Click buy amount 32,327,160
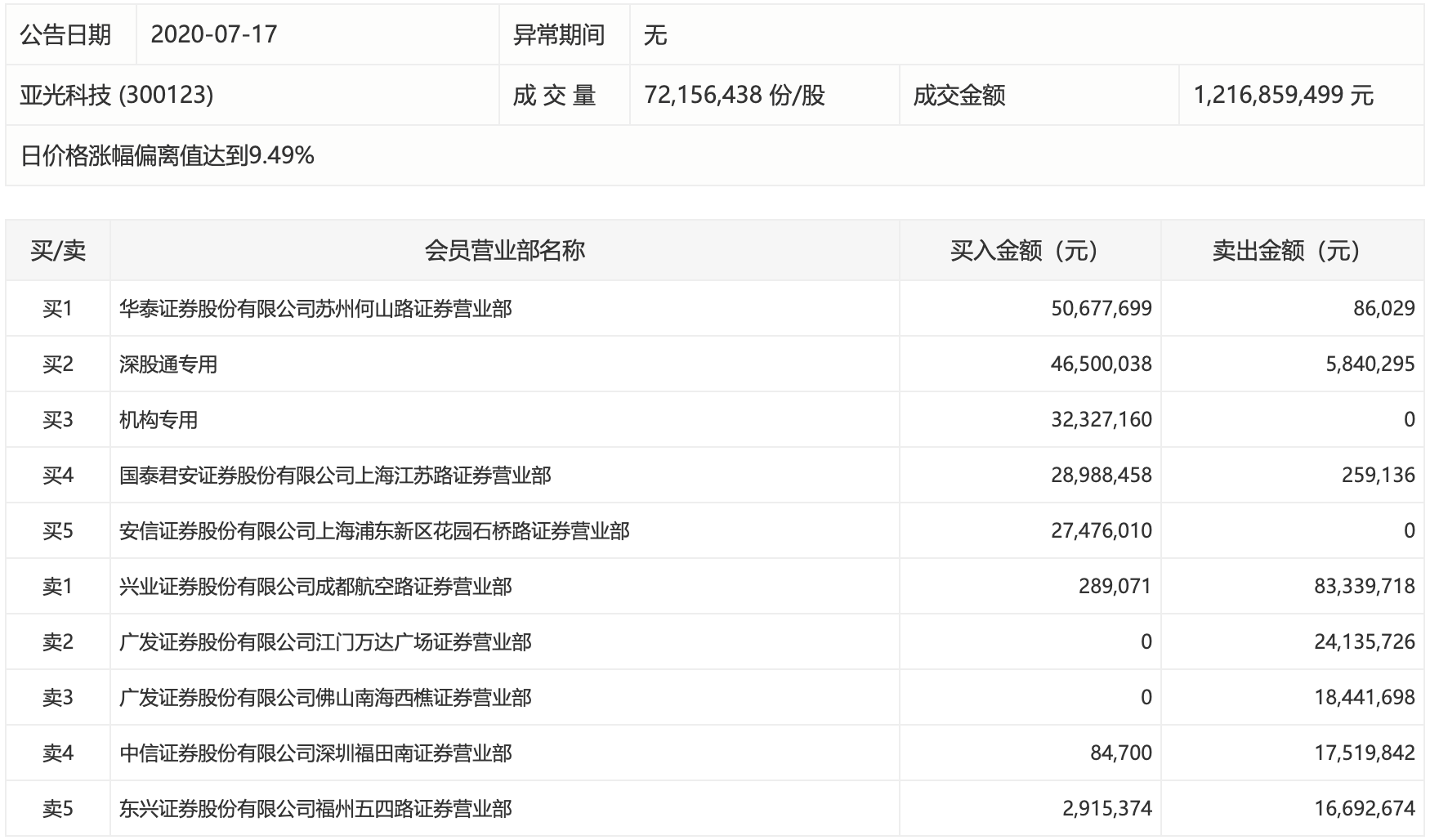Viewport: 1430px width, 840px height. click(x=1102, y=420)
